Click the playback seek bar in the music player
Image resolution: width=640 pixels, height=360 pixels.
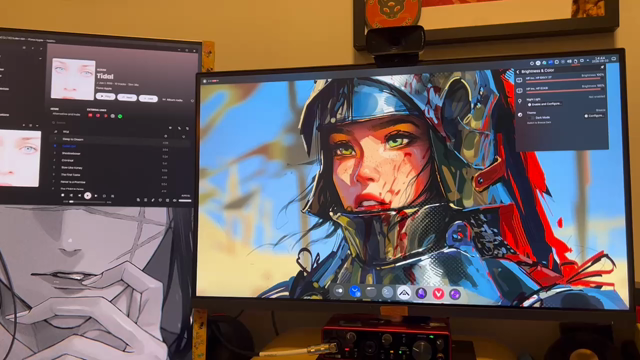tap(88, 202)
